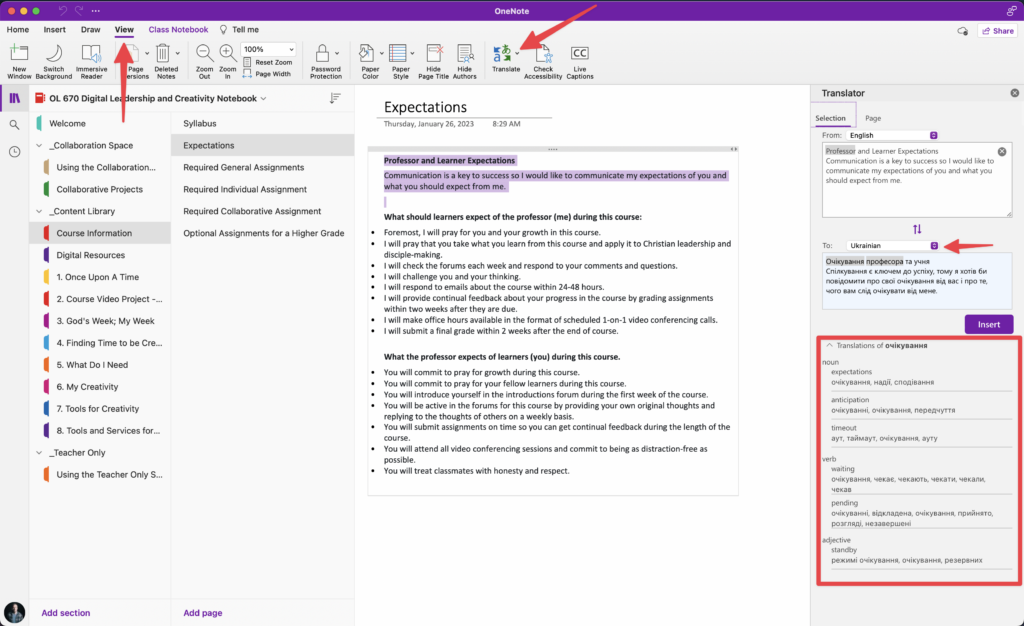
Task: Clear the translator source text
Action: pyautogui.click(x=1002, y=151)
